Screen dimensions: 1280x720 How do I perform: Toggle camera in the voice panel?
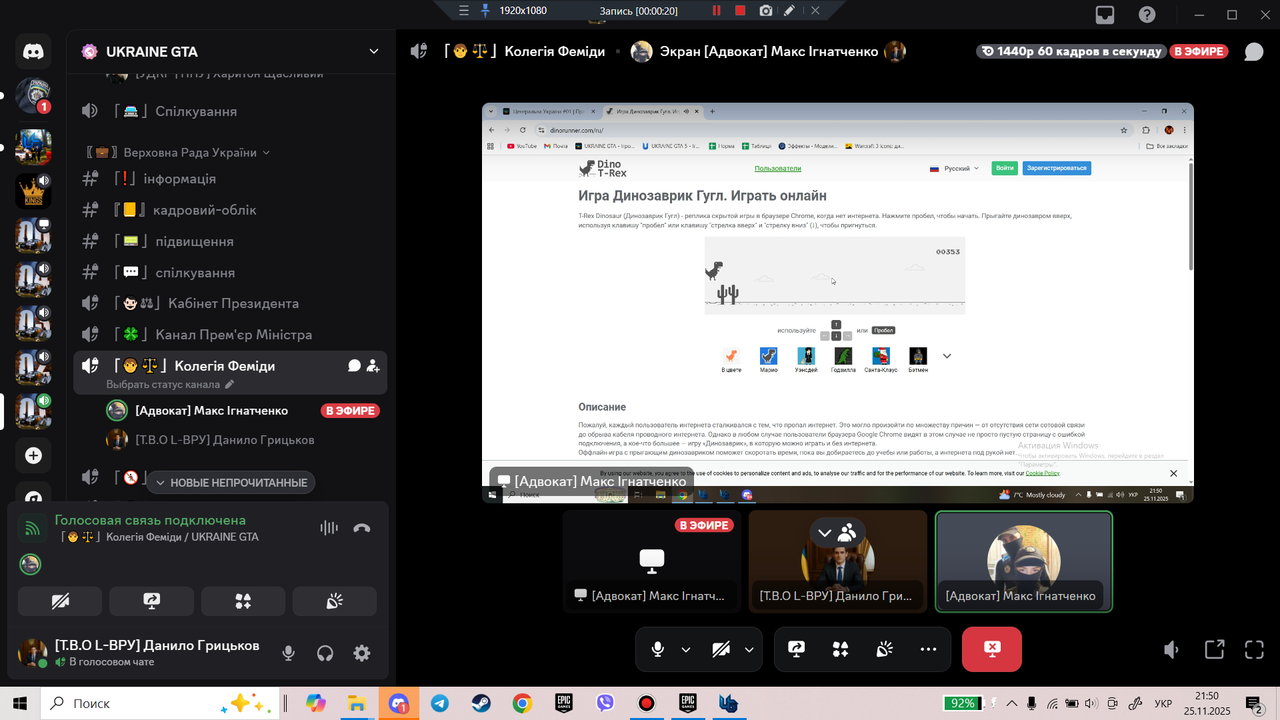(60, 601)
